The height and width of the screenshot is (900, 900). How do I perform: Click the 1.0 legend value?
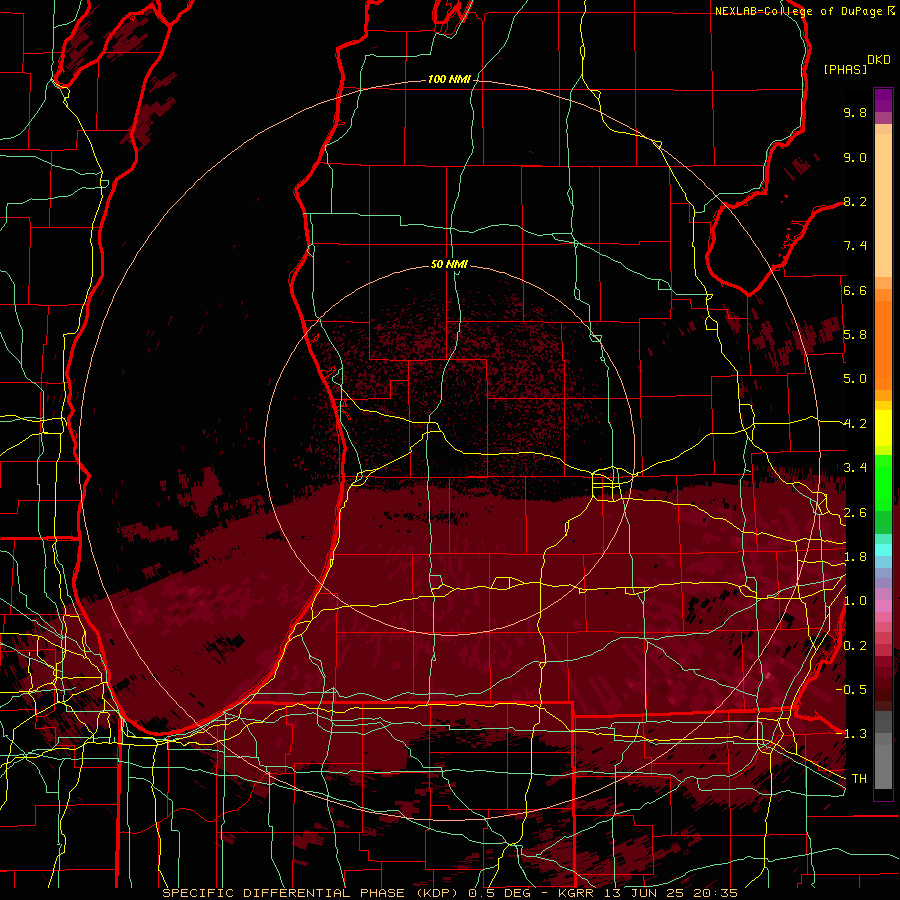(855, 601)
